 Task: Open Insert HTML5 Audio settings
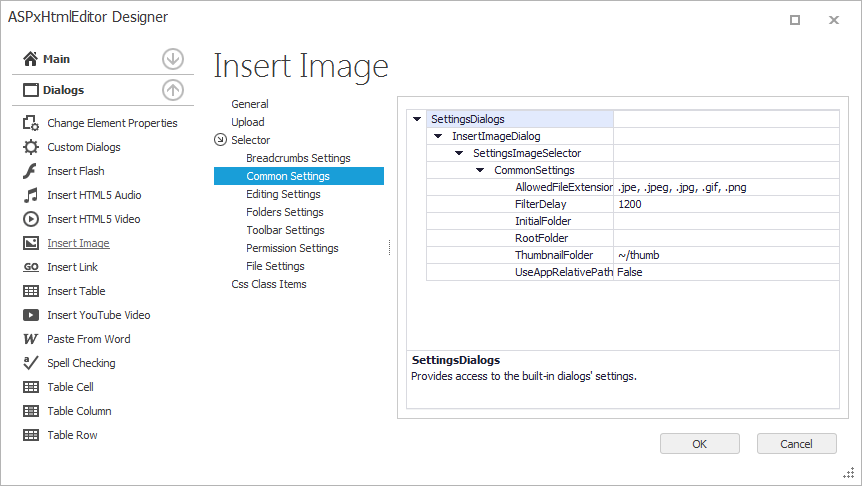[x=94, y=195]
